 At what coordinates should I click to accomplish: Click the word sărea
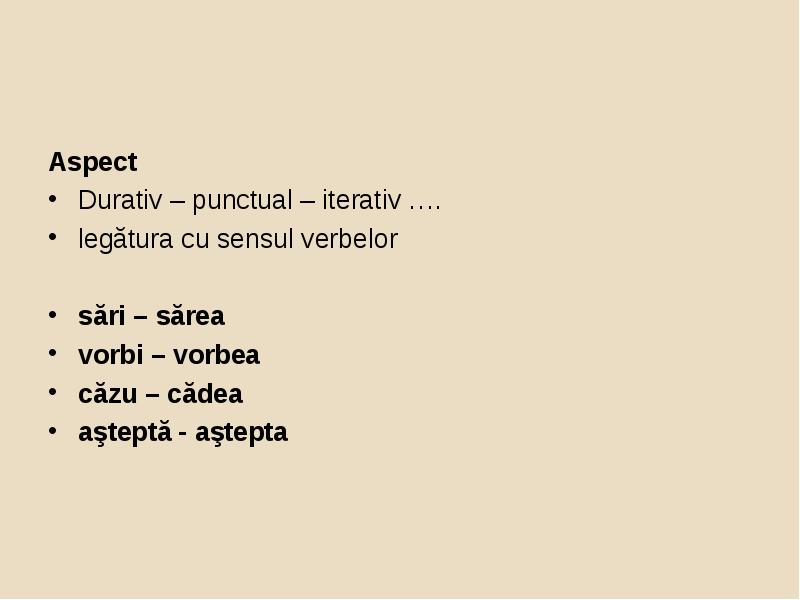click(x=190, y=316)
